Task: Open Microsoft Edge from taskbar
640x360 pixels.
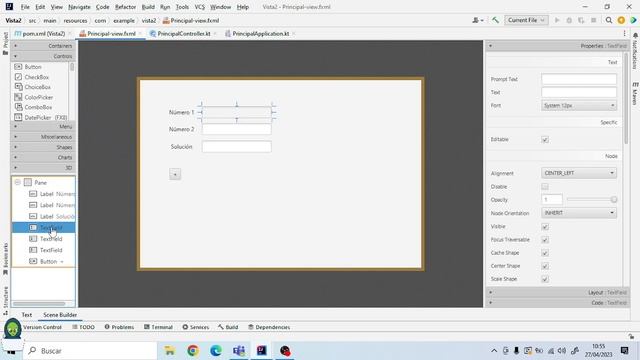Action: (x=216, y=351)
